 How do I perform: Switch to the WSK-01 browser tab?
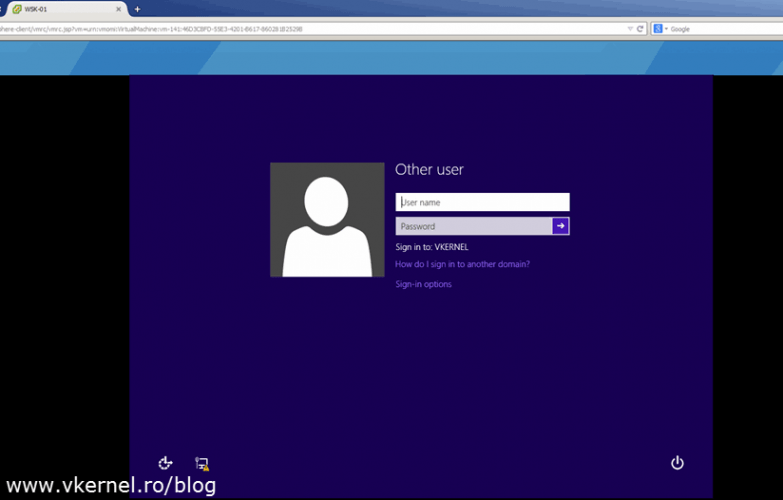click(66, 9)
